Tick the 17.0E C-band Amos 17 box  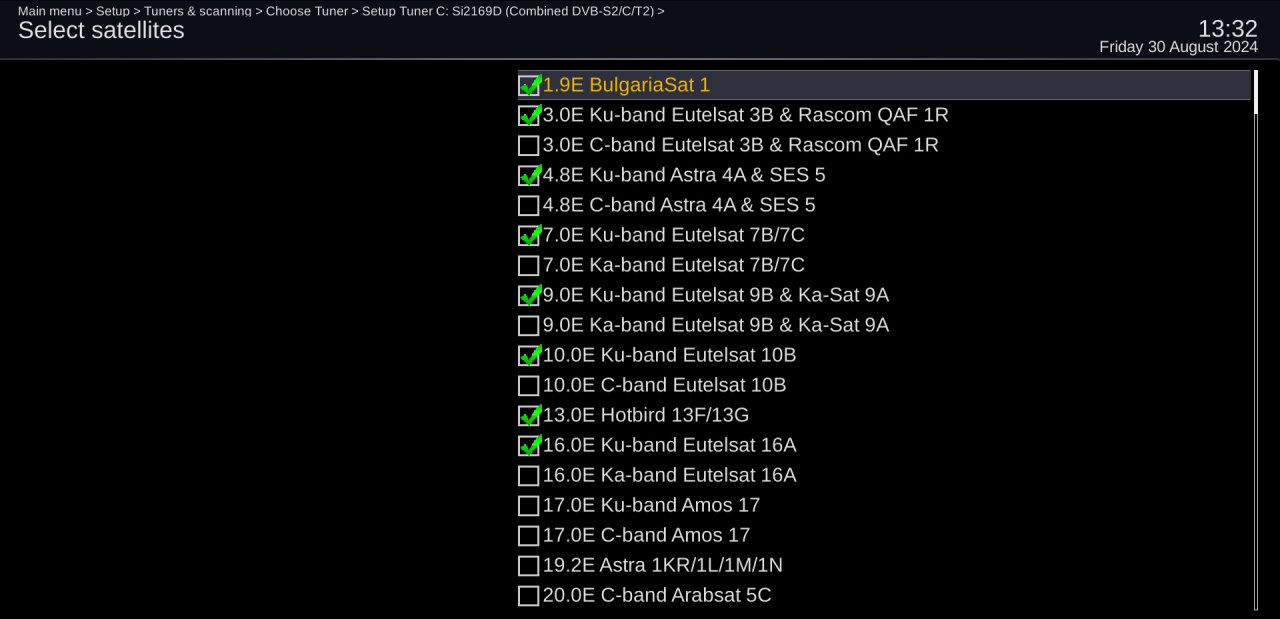529,536
